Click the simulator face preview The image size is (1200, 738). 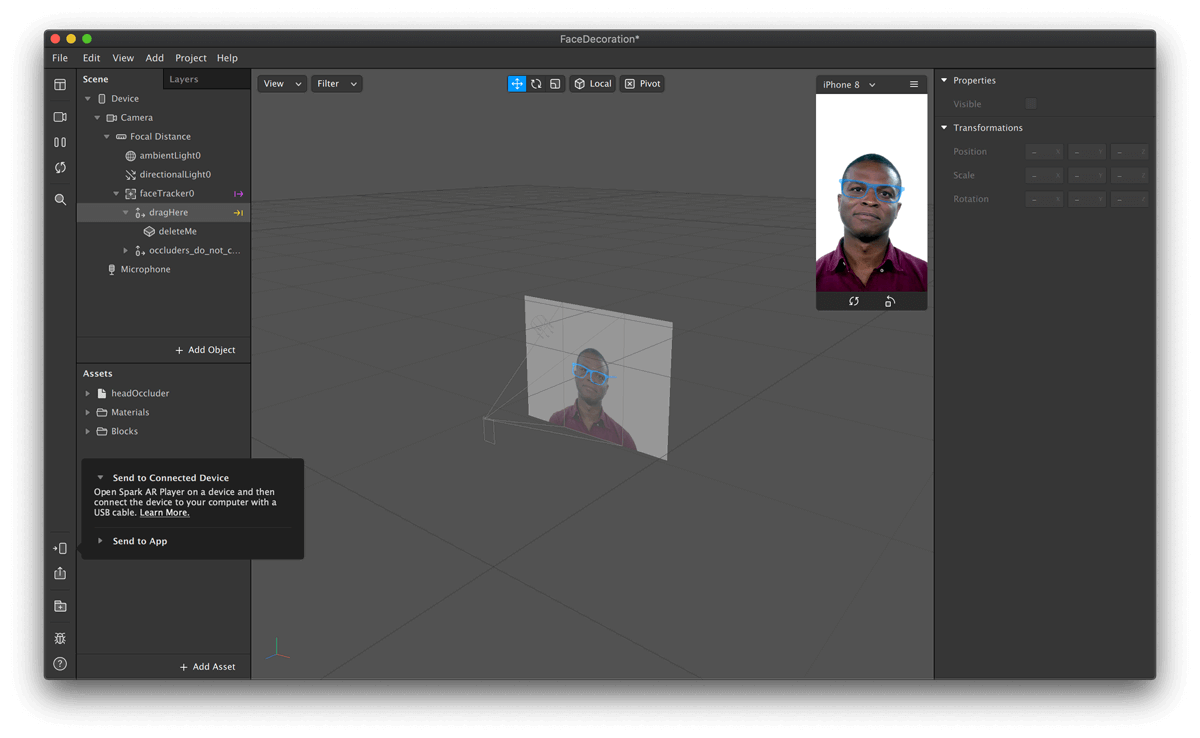coord(871,193)
